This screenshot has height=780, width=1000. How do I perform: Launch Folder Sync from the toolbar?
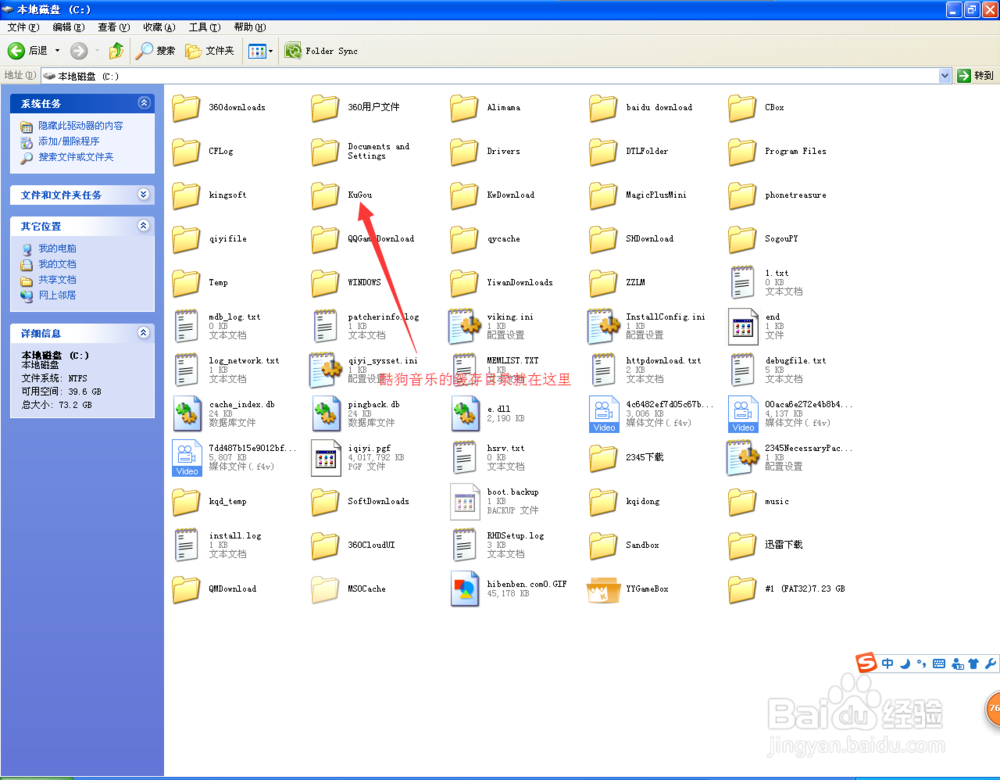(321, 50)
